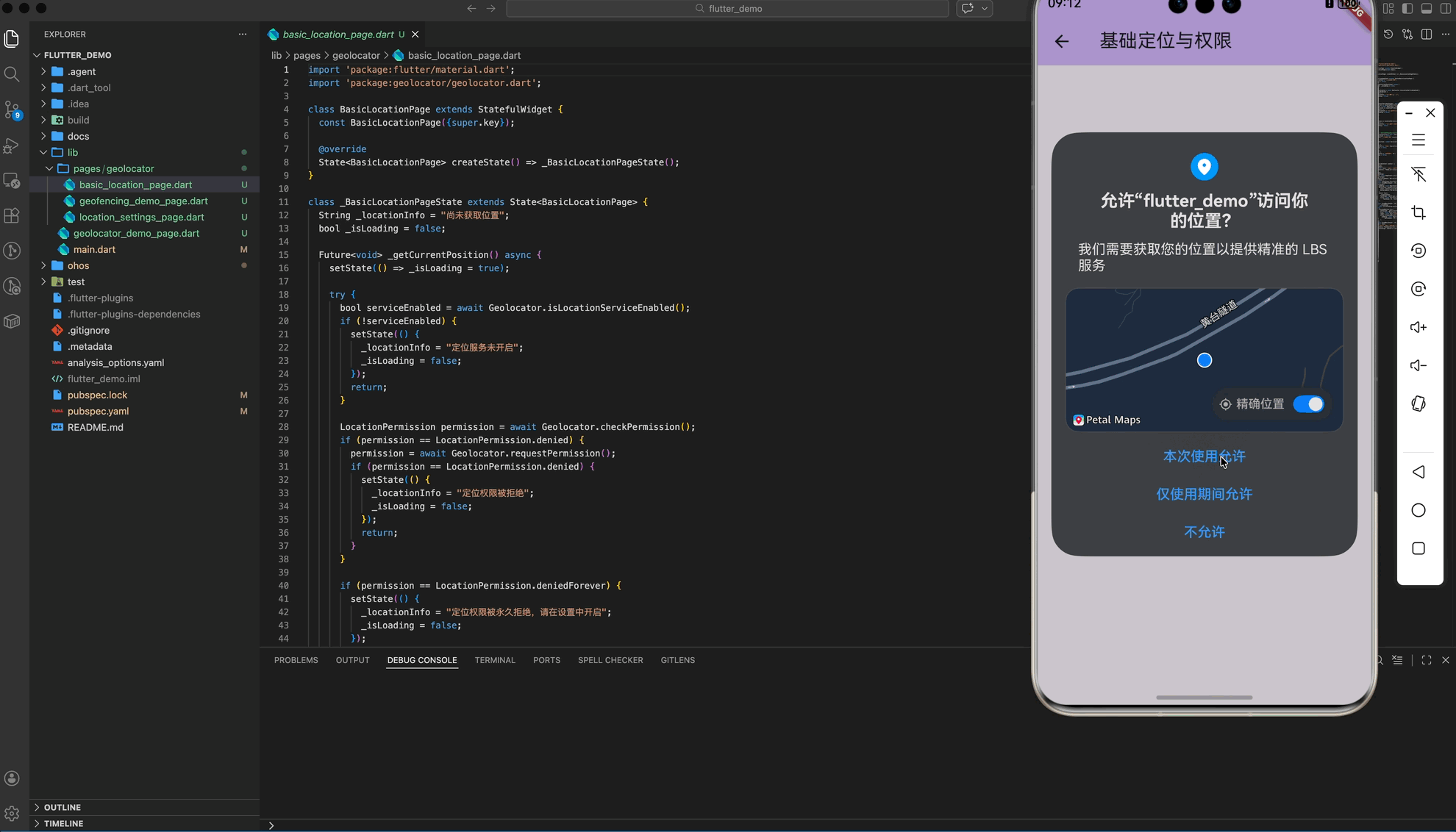Tap 仅使用期间允许 to allow while in use
This screenshot has height=832, width=1456.
[1204, 494]
